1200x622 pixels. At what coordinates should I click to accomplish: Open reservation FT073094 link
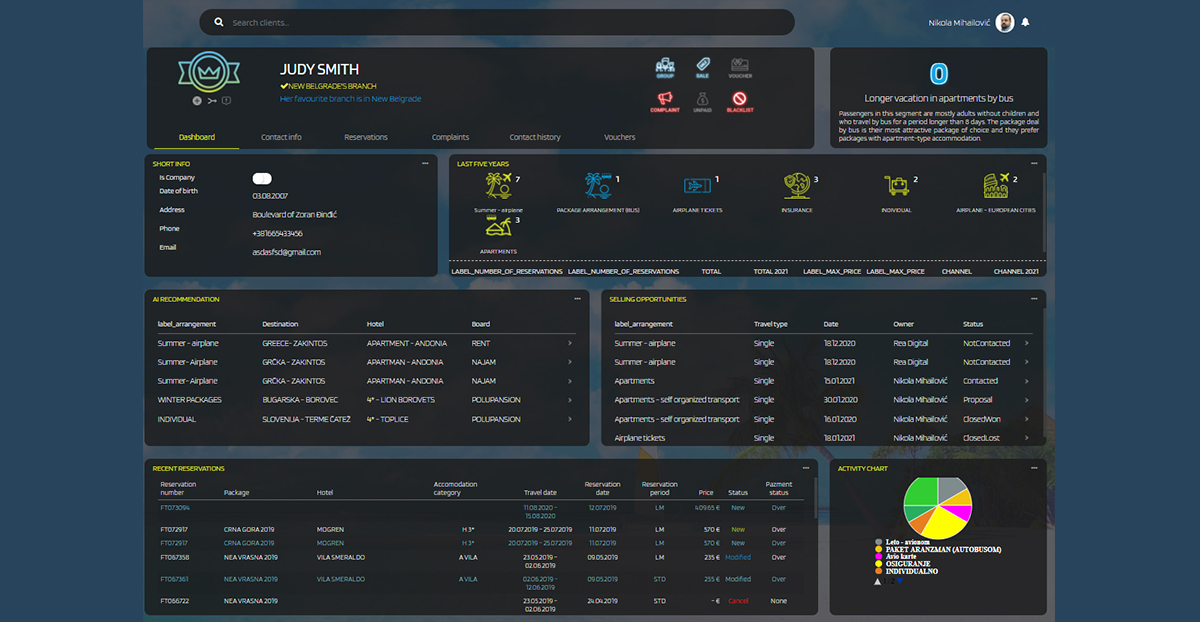(175, 508)
